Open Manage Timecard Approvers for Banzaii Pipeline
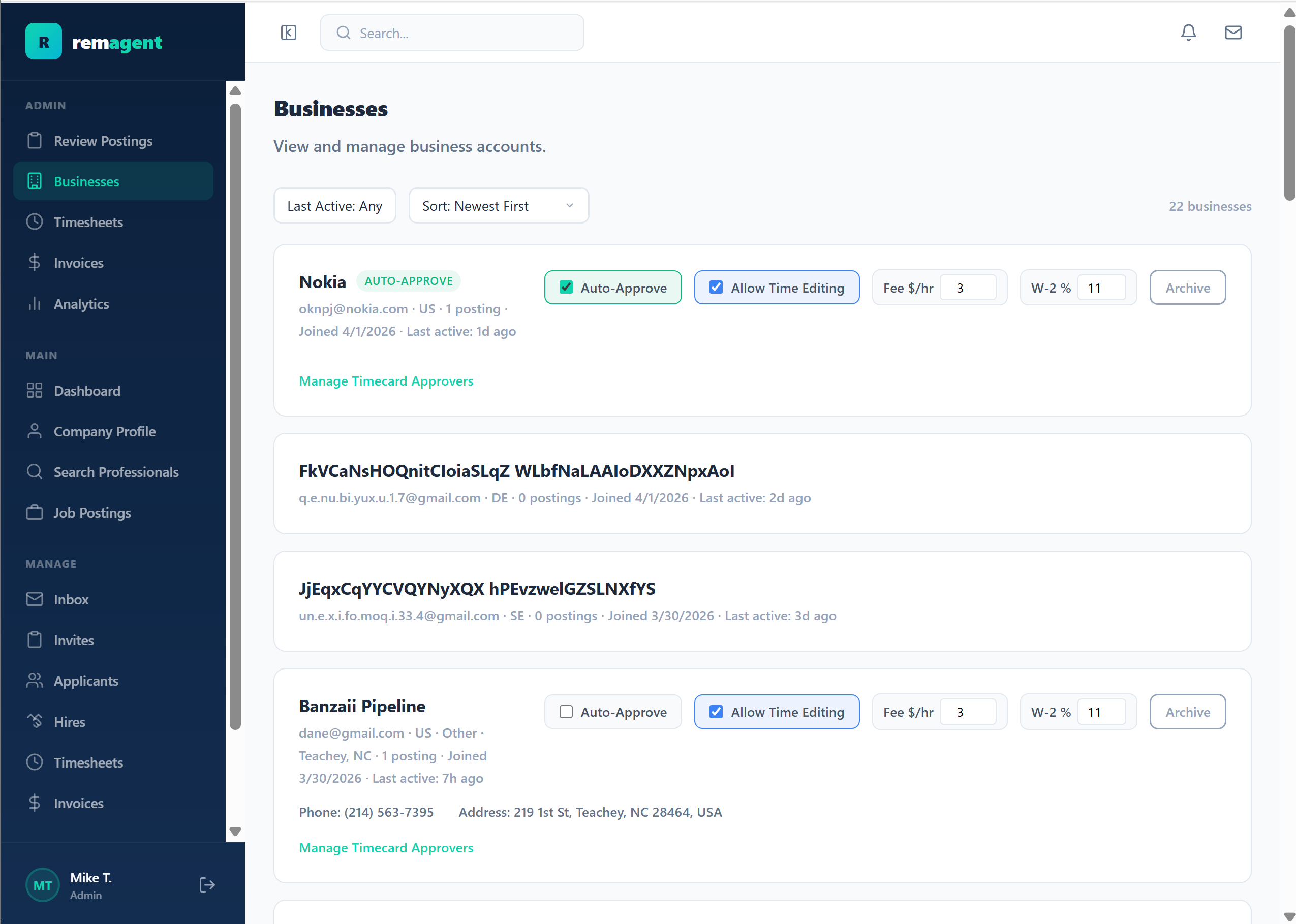Image resolution: width=1296 pixels, height=924 pixels. [x=386, y=848]
